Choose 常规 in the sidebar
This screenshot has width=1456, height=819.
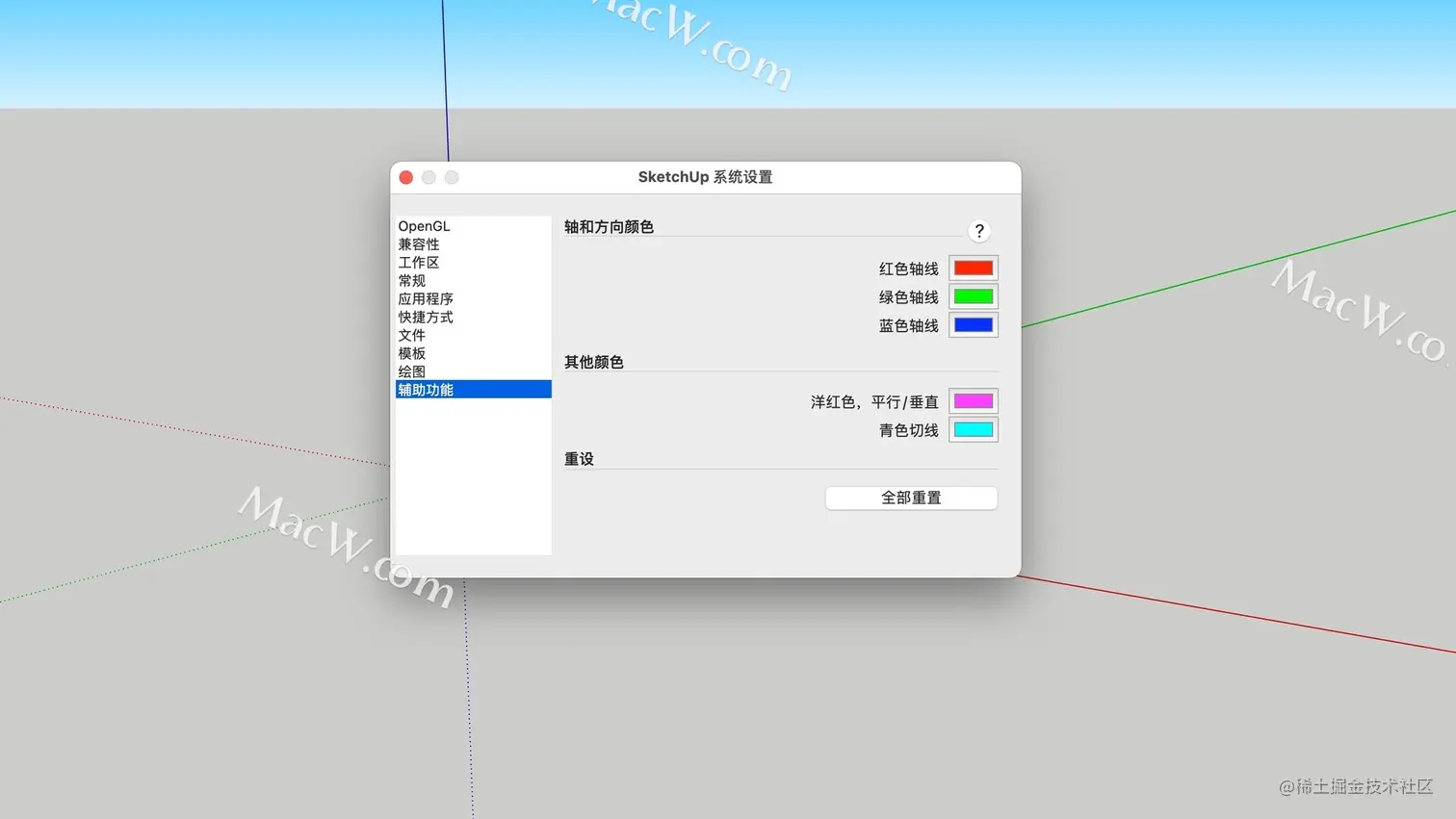click(x=473, y=281)
